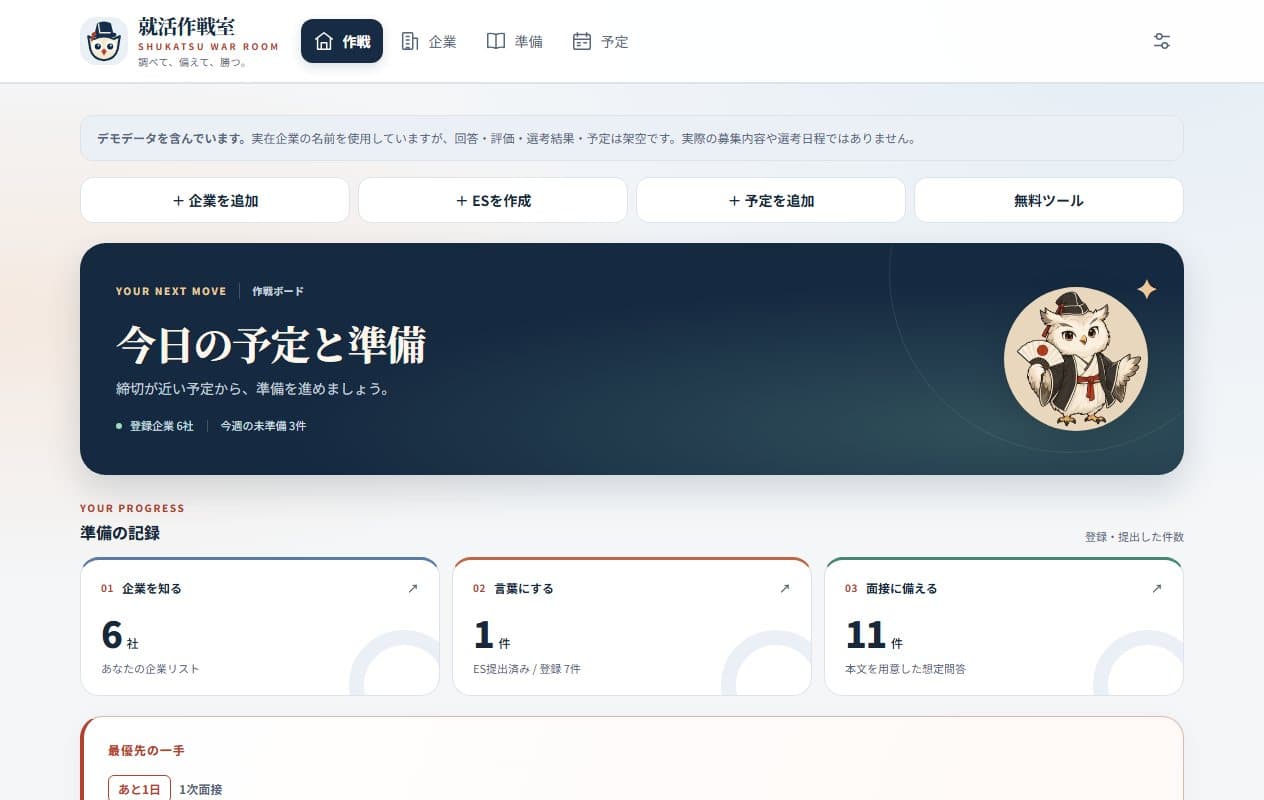This screenshot has height=800, width=1264.
Task: Click the 作戦ボード label in the banner
Action: (x=278, y=291)
